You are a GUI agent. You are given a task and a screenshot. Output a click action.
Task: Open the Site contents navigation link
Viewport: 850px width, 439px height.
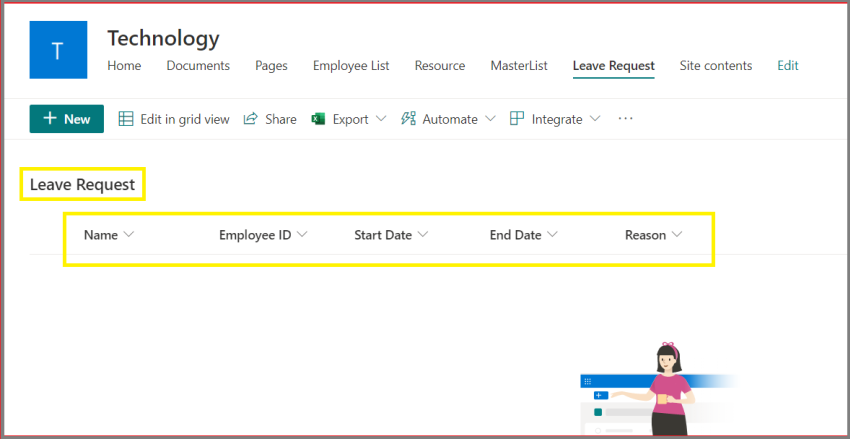pos(715,66)
